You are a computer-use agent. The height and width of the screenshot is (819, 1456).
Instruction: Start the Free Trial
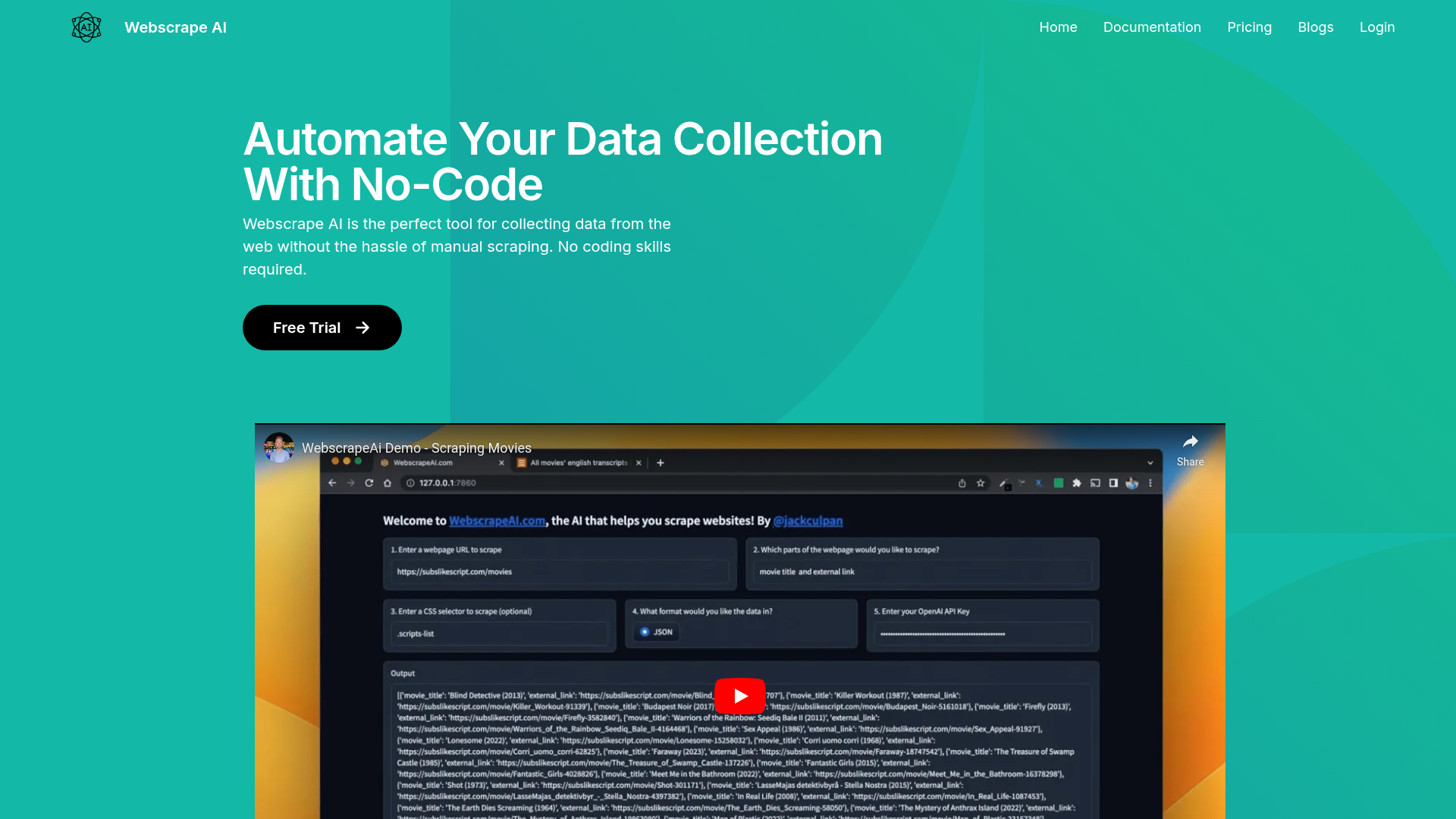(322, 327)
